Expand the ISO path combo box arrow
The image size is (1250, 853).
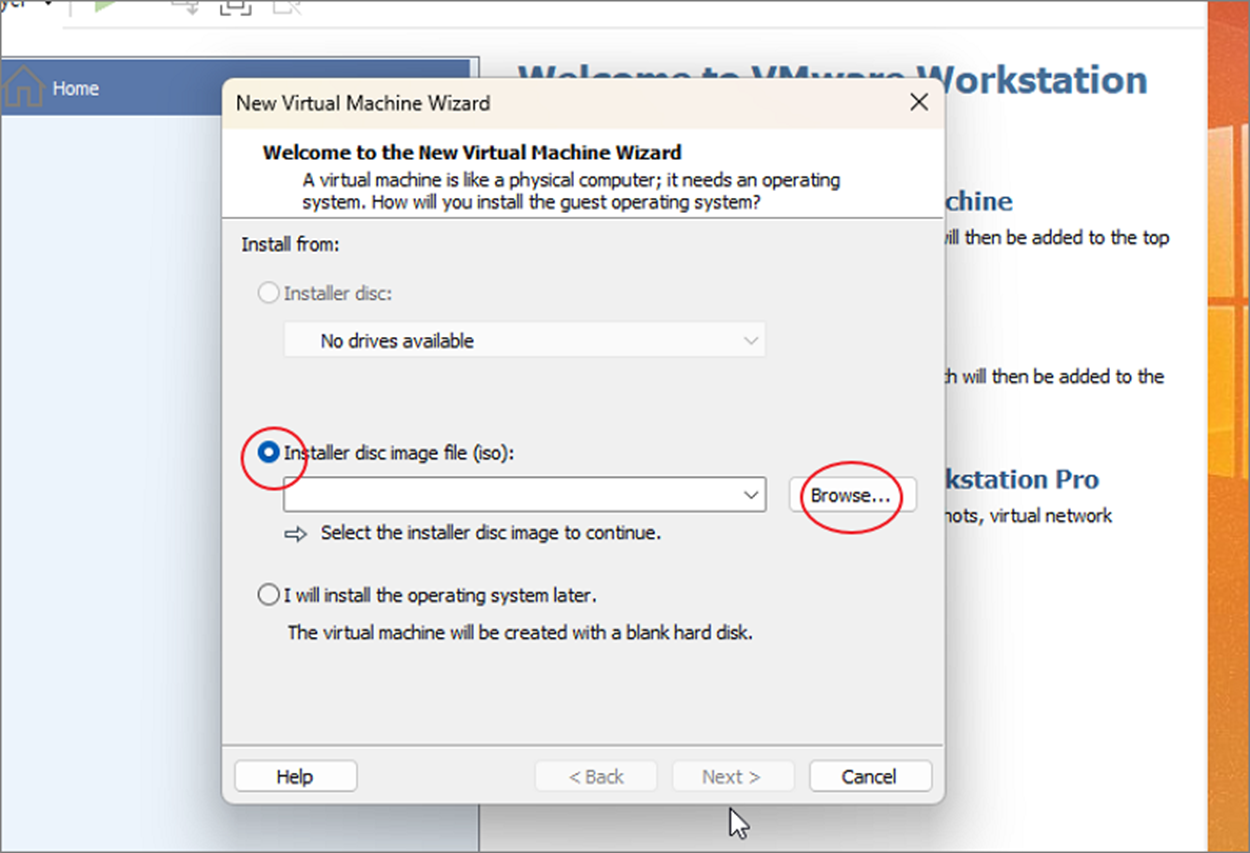[751, 495]
